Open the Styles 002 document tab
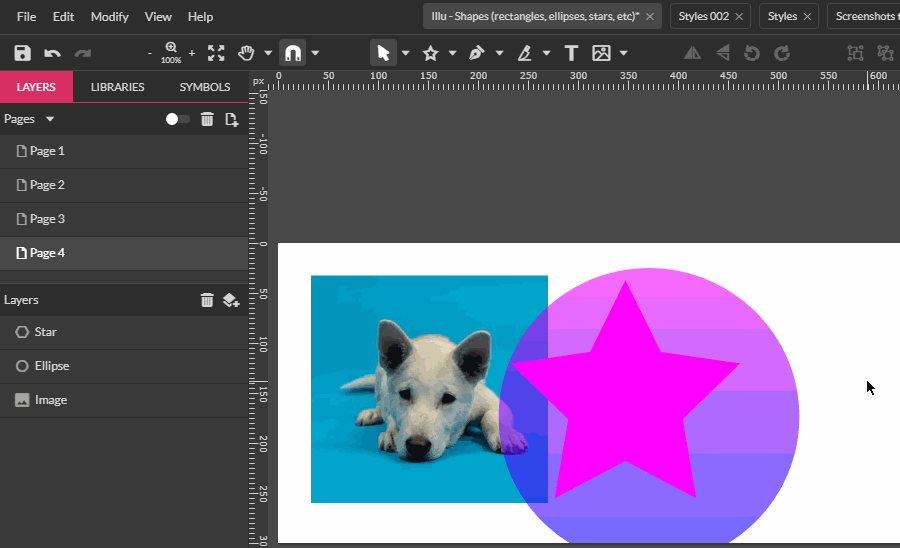900x548 pixels. 706,16
